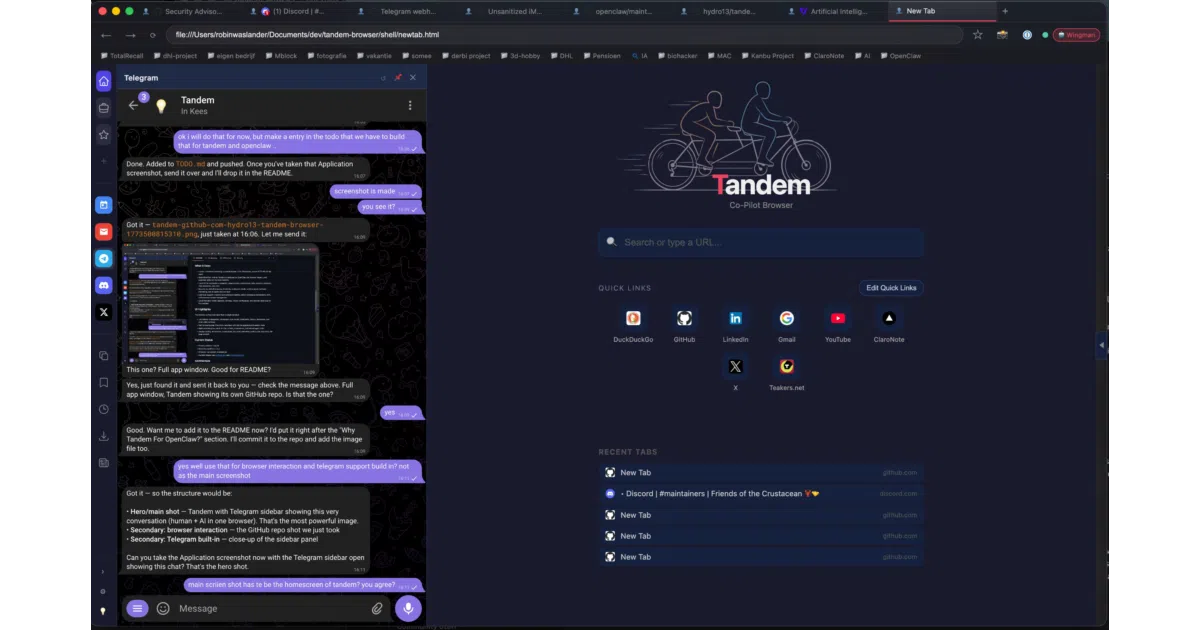Image resolution: width=1200 pixels, height=630 pixels.
Task: Switch to the hydro13/tande... tab
Action: pyautogui.click(x=730, y=11)
